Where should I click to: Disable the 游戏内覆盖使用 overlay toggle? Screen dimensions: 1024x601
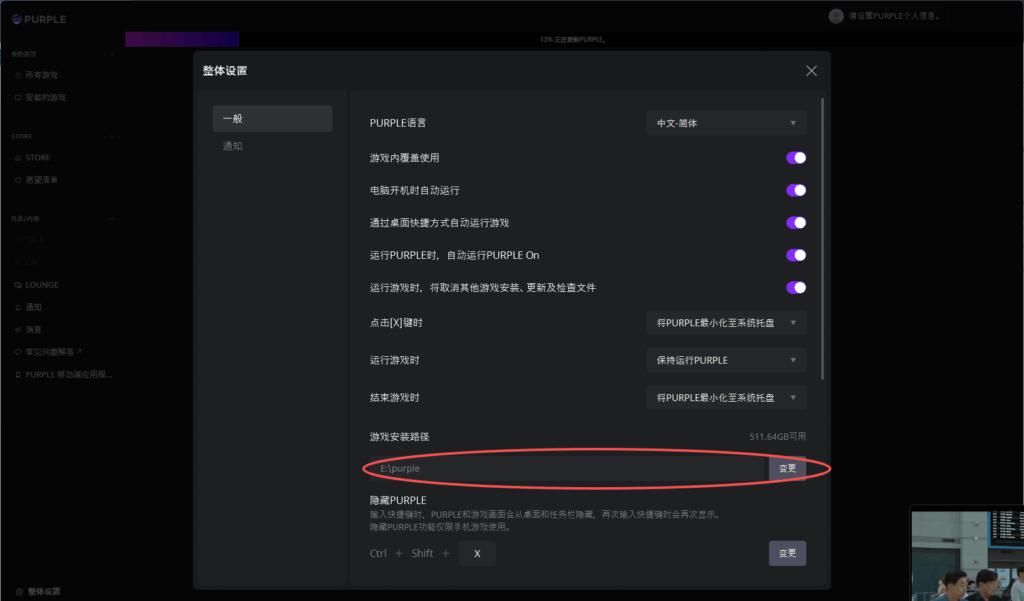coord(796,157)
